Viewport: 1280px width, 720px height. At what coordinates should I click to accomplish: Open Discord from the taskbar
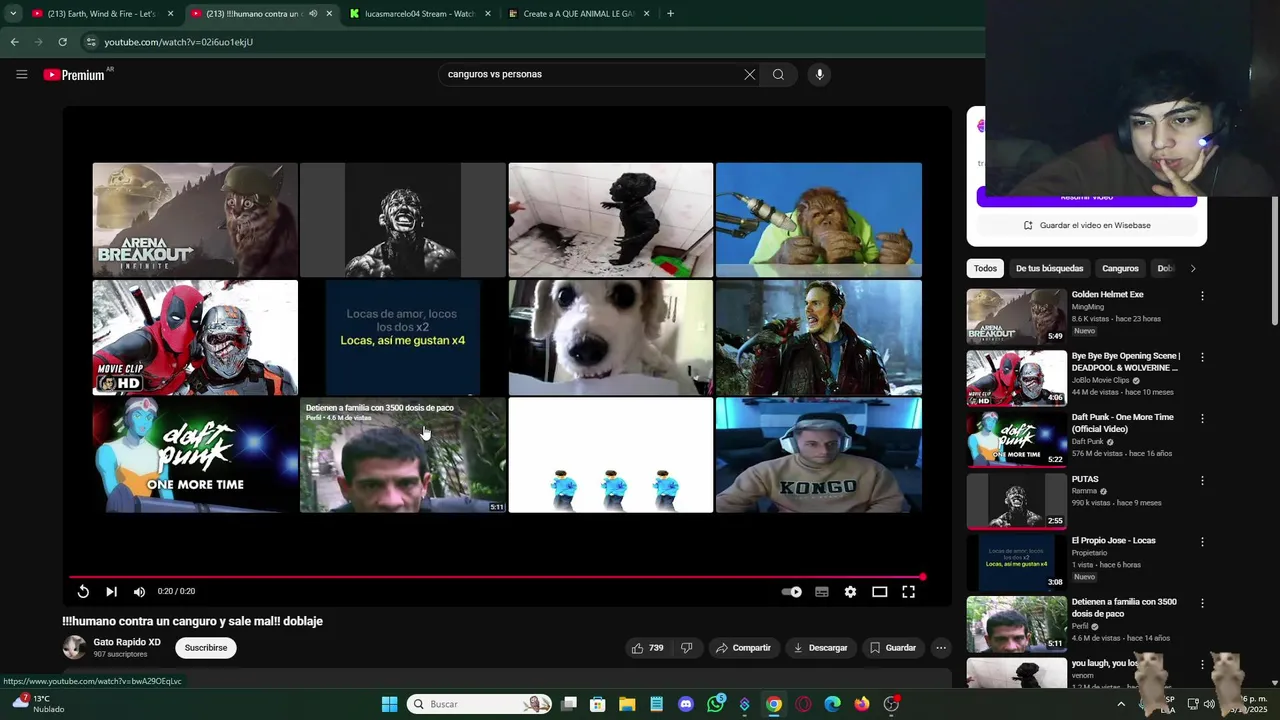pos(686,704)
